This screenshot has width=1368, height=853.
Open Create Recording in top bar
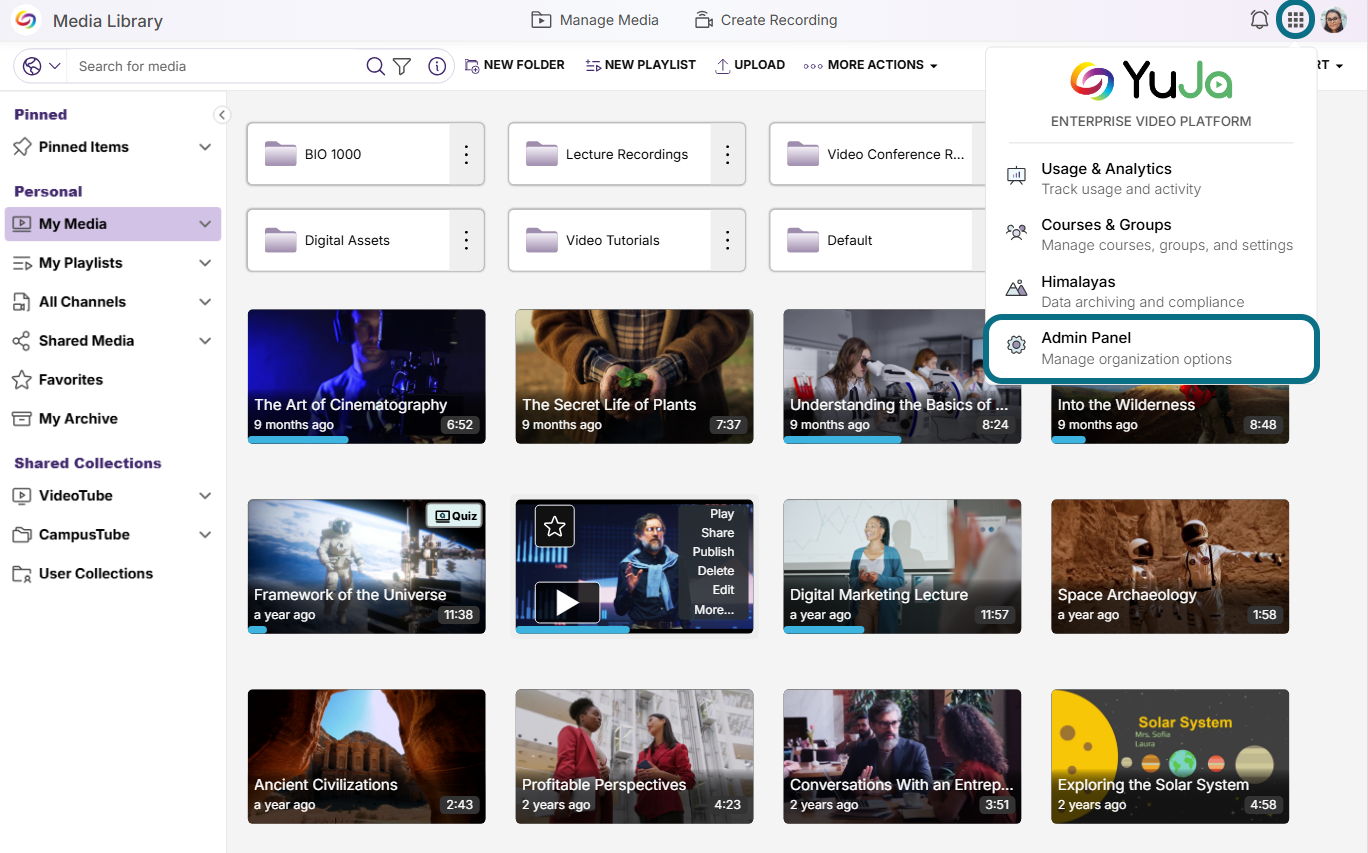(766, 20)
